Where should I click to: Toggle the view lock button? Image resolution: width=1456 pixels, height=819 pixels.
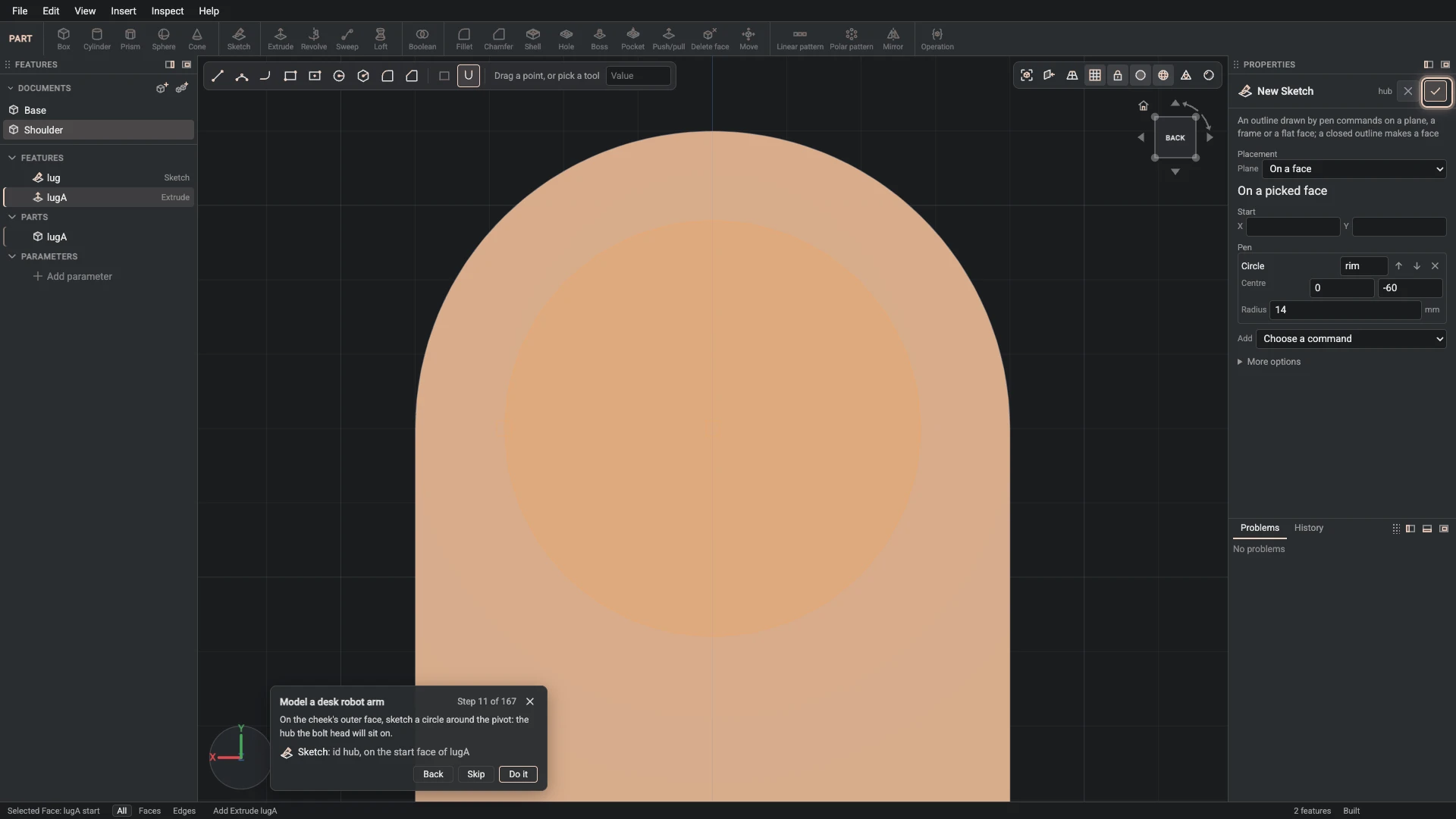point(1118,75)
